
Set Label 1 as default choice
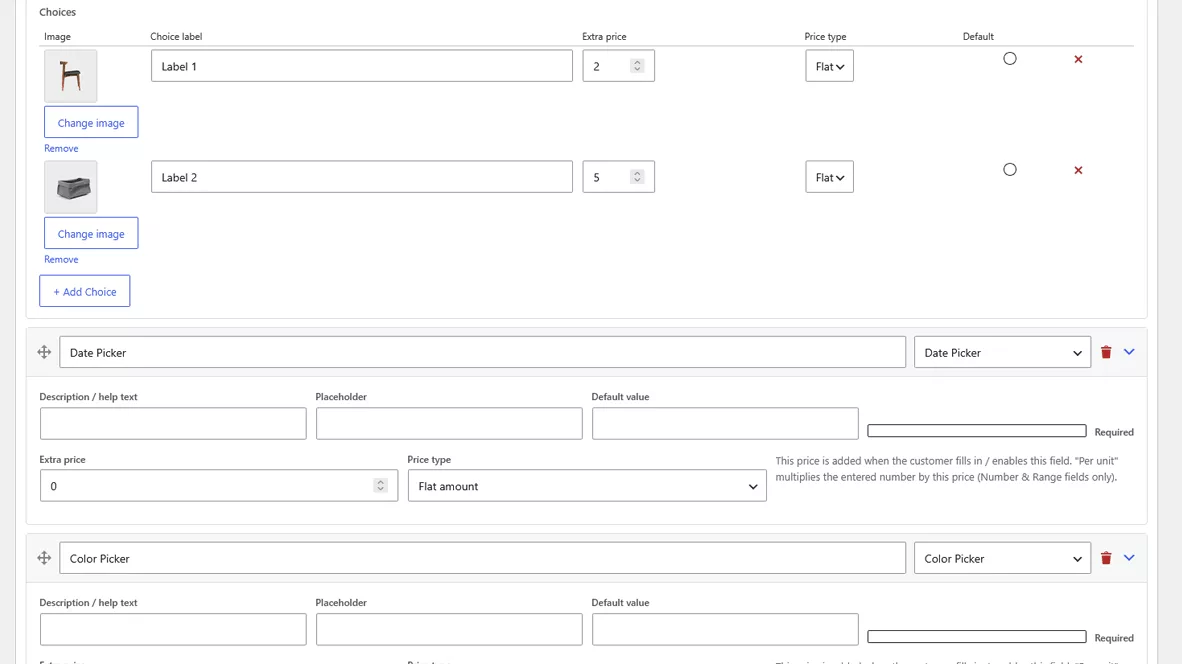point(1009,59)
